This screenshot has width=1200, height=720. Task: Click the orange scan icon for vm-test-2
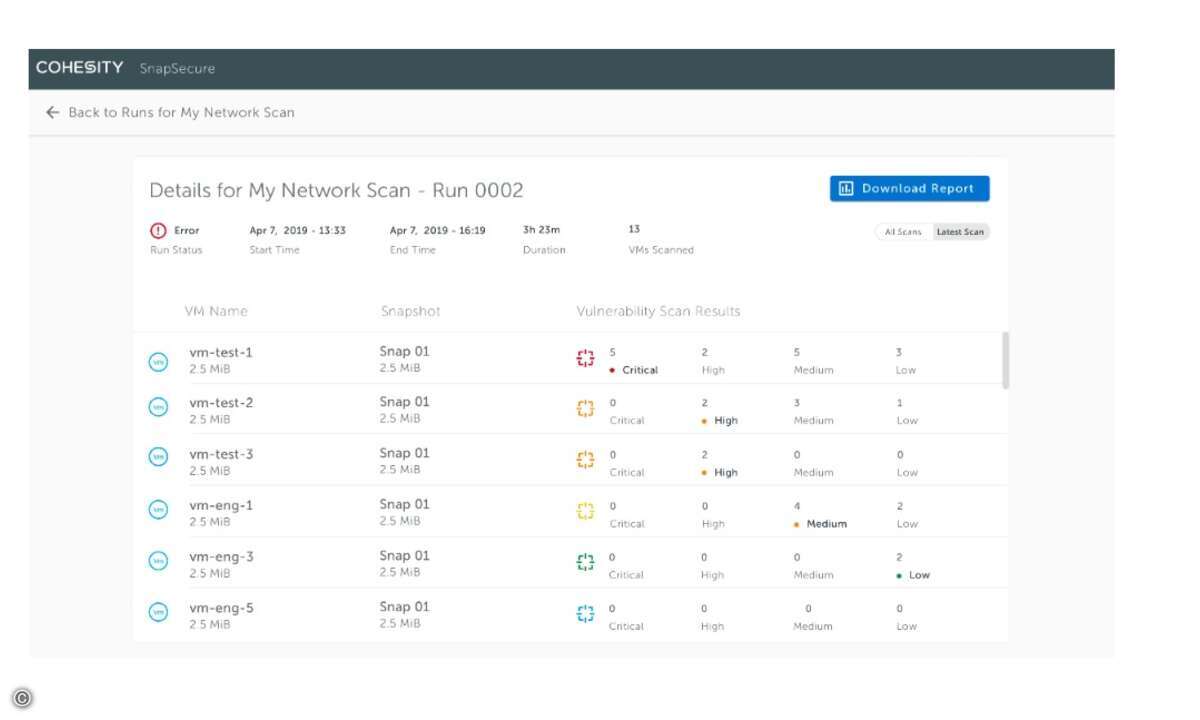[x=585, y=408]
